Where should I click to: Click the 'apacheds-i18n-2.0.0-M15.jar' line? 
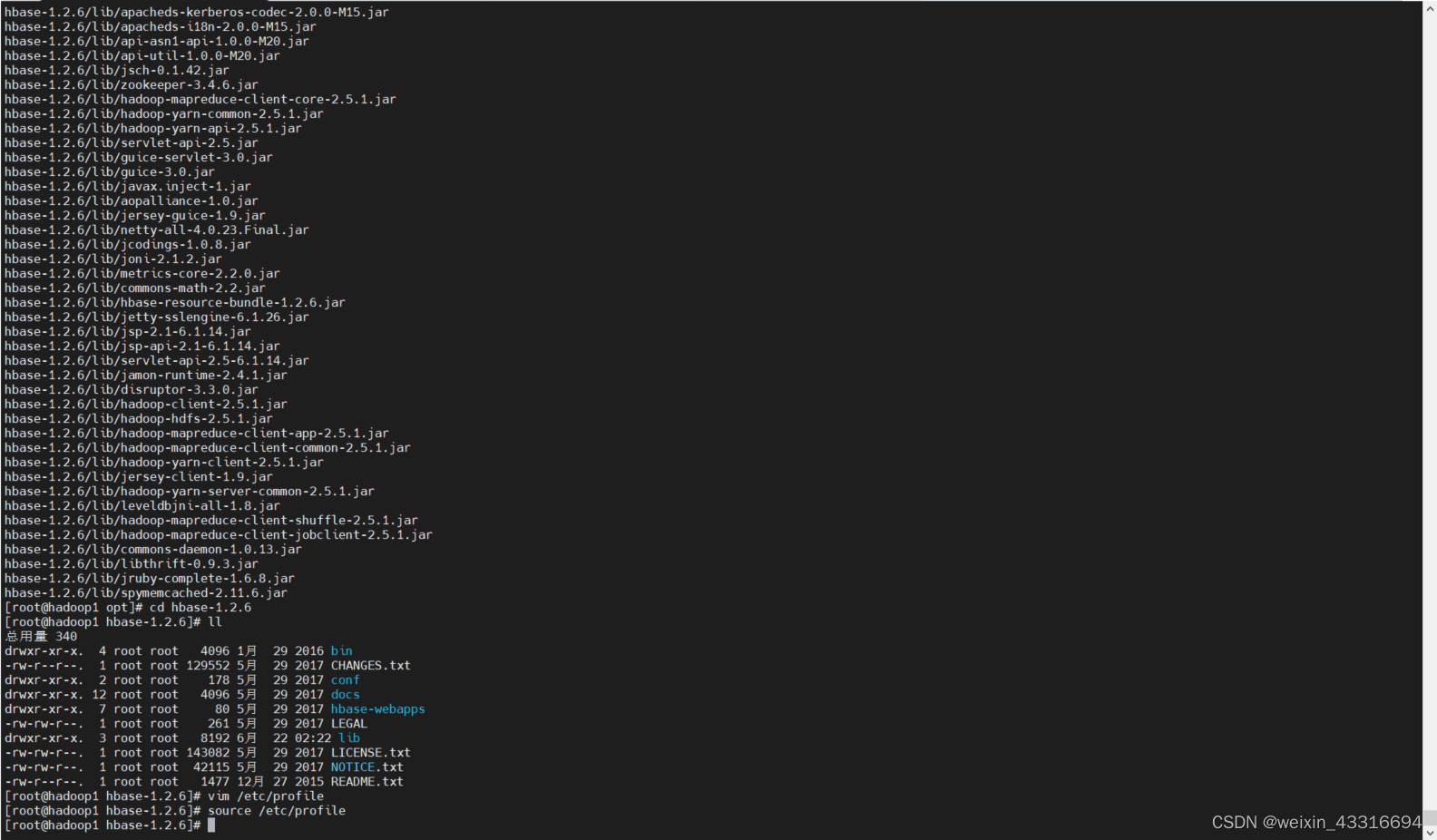click(161, 27)
